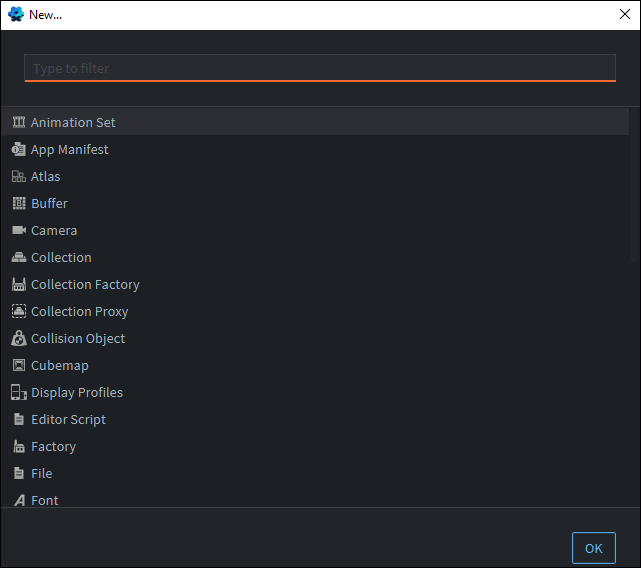Select the Animation Set row
Screen dimensions: 641x568
[315, 122]
